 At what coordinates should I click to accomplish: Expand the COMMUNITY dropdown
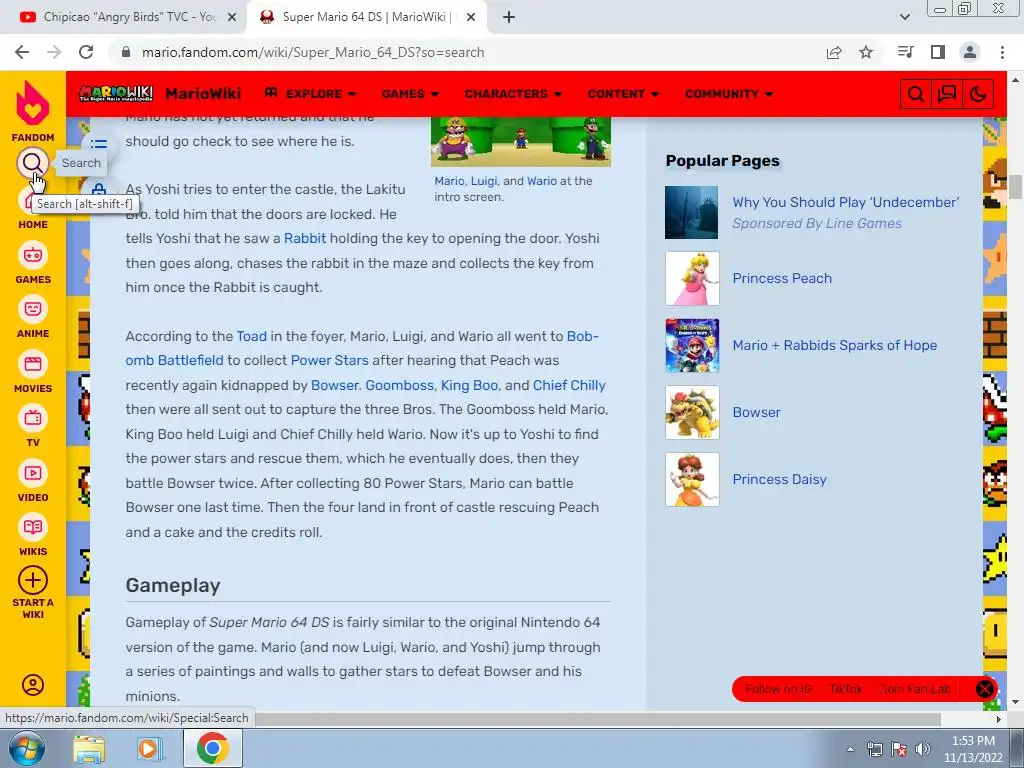[729, 93]
